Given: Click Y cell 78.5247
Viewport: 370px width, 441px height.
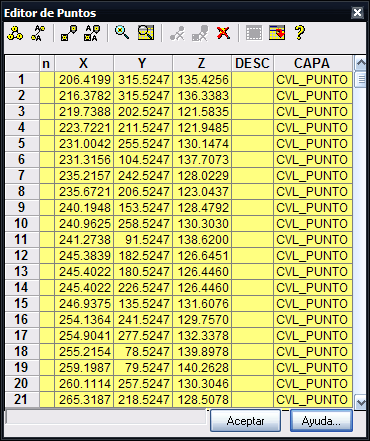Looking at the screenshot, I should tap(143, 351).
